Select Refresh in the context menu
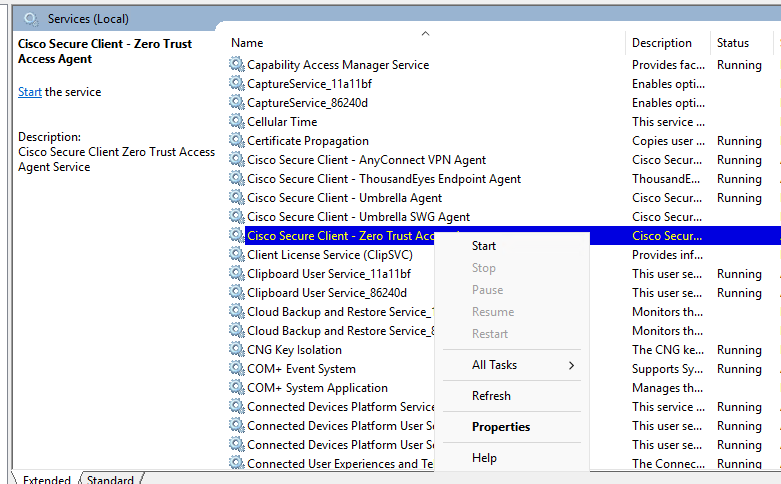The image size is (781, 484). [491, 396]
